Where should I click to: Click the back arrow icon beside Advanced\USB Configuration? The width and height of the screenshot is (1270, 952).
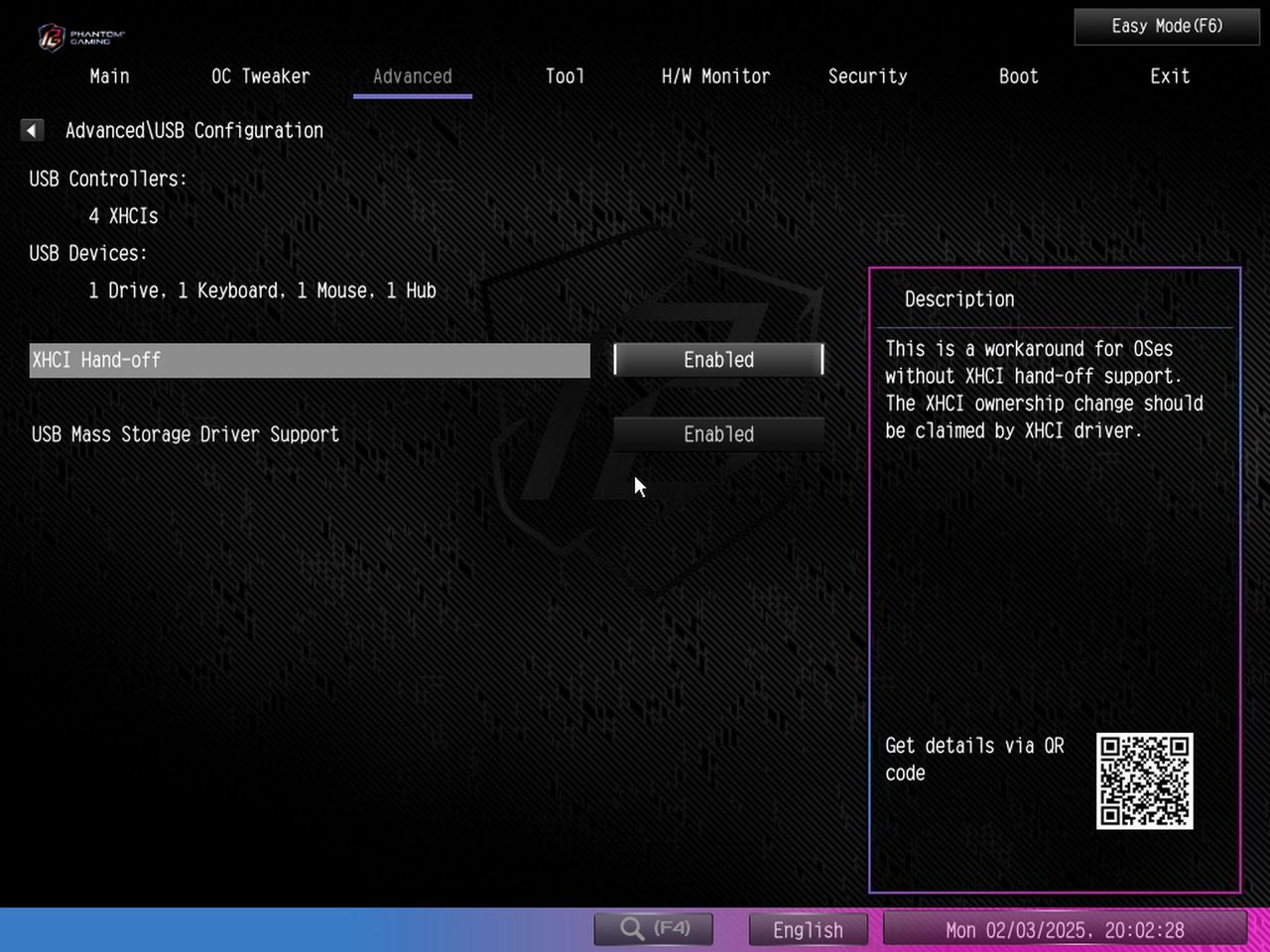tap(32, 130)
